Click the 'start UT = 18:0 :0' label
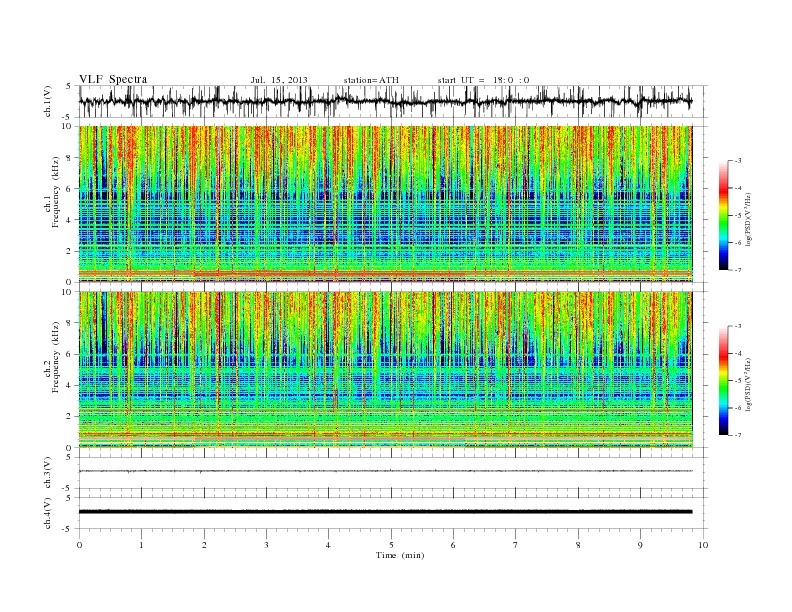792x612 pixels. (x=483, y=80)
